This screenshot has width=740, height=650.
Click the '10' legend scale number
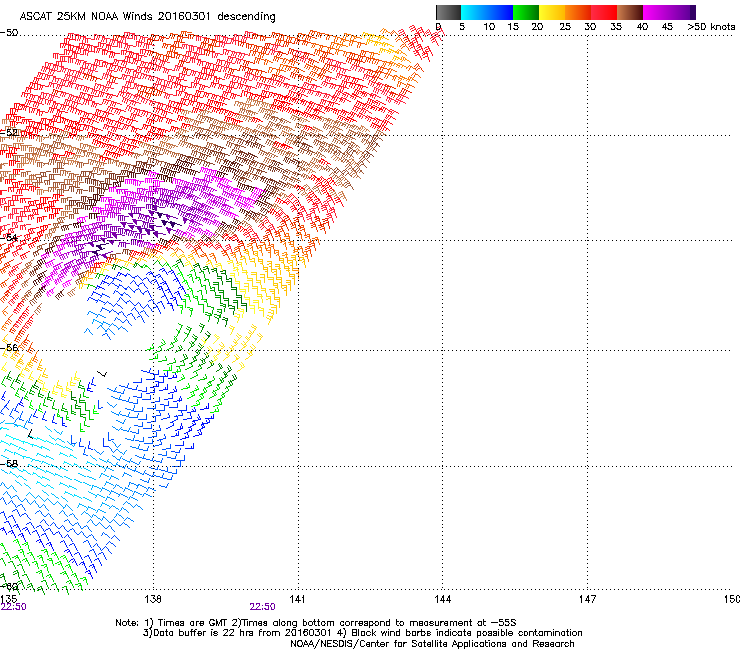489,27
